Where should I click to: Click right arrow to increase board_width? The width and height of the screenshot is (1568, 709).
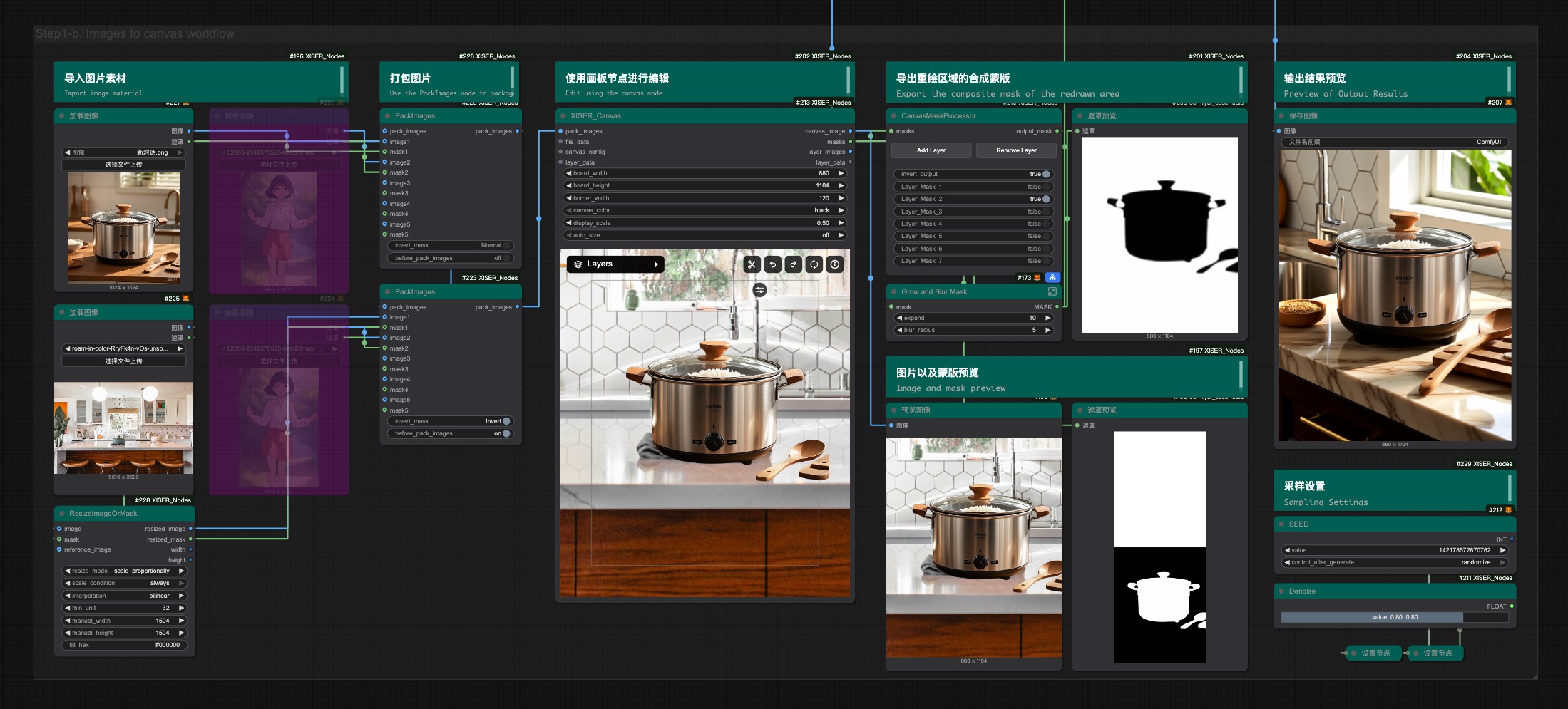(841, 173)
